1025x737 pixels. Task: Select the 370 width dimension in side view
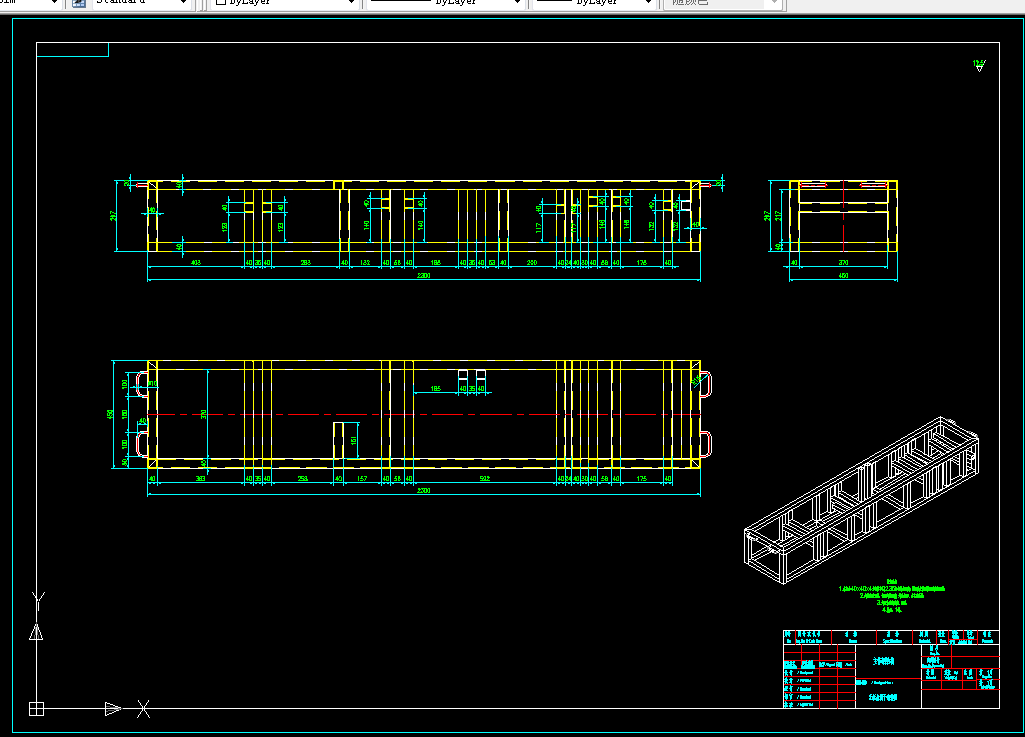point(843,263)
